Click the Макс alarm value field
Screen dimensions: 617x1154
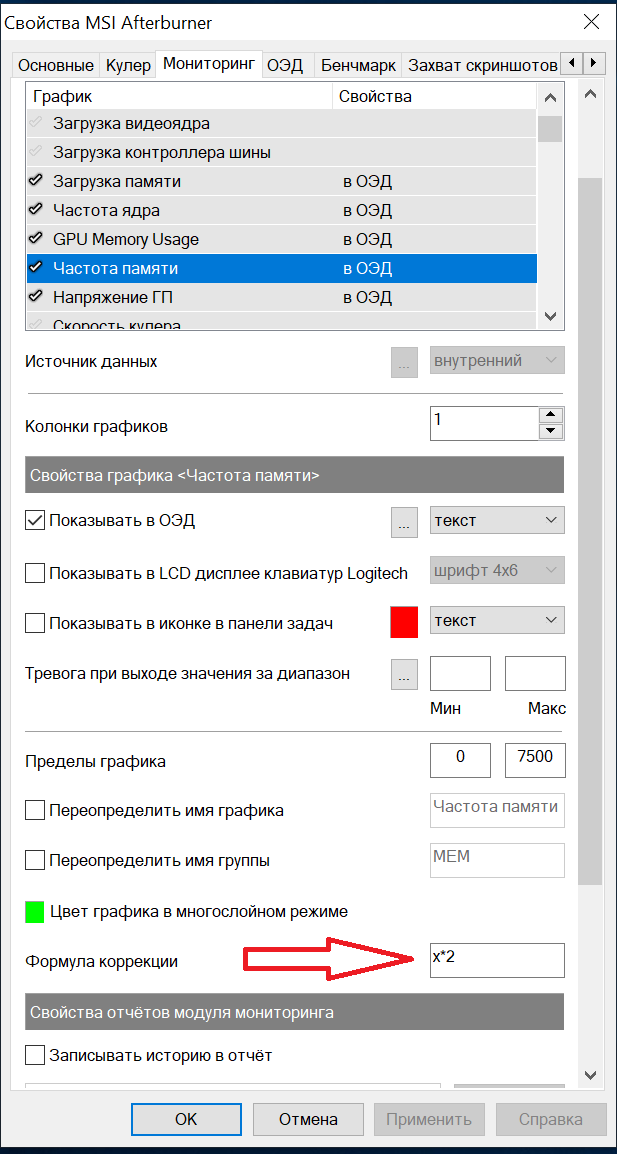(x=535, y=673)
